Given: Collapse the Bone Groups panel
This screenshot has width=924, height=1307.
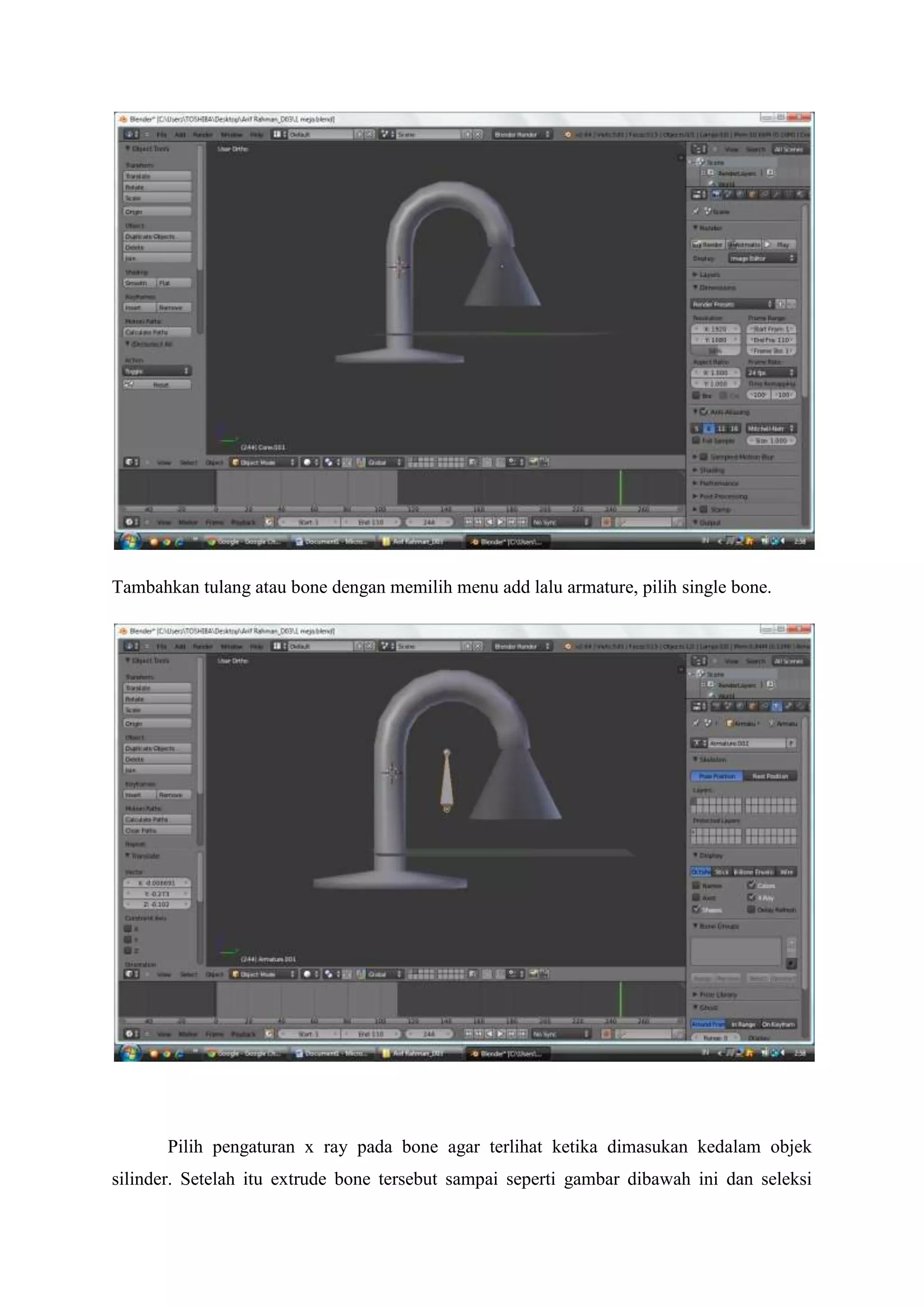Looking at the screenshot, I should [x=695, y=926].
